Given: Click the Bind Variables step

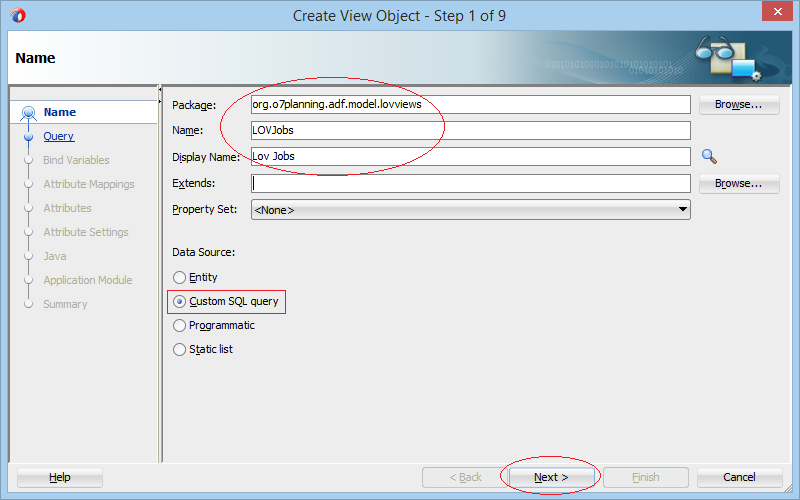Looking at the screenshot, I should (76, 160).
